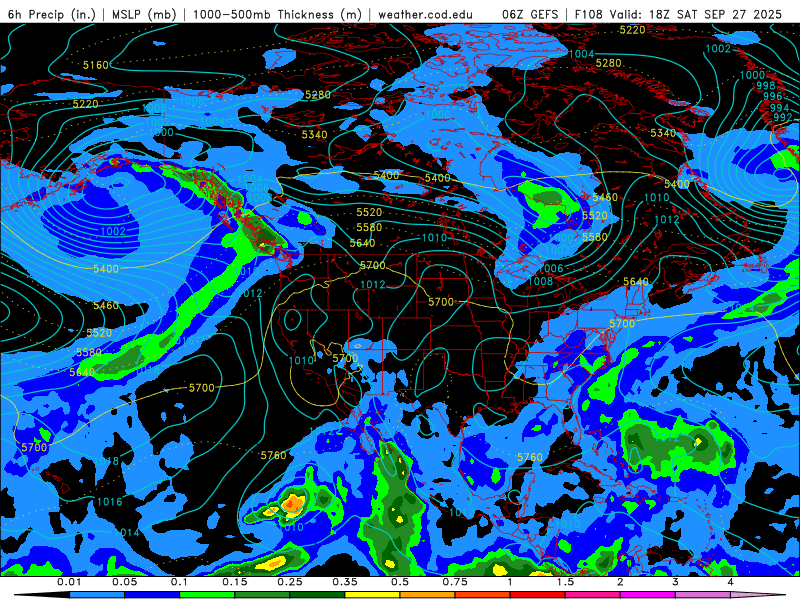Click the light purple 3–4 legend swatch
This screenshot has width=800, height=600.
(x=703, y=595)
